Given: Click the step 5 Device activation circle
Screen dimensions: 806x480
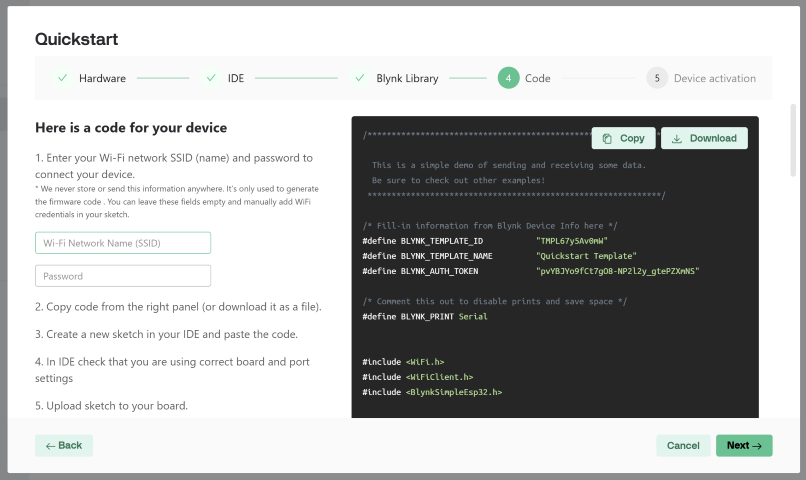Looking at the screenshot, I should click(657, 78).
